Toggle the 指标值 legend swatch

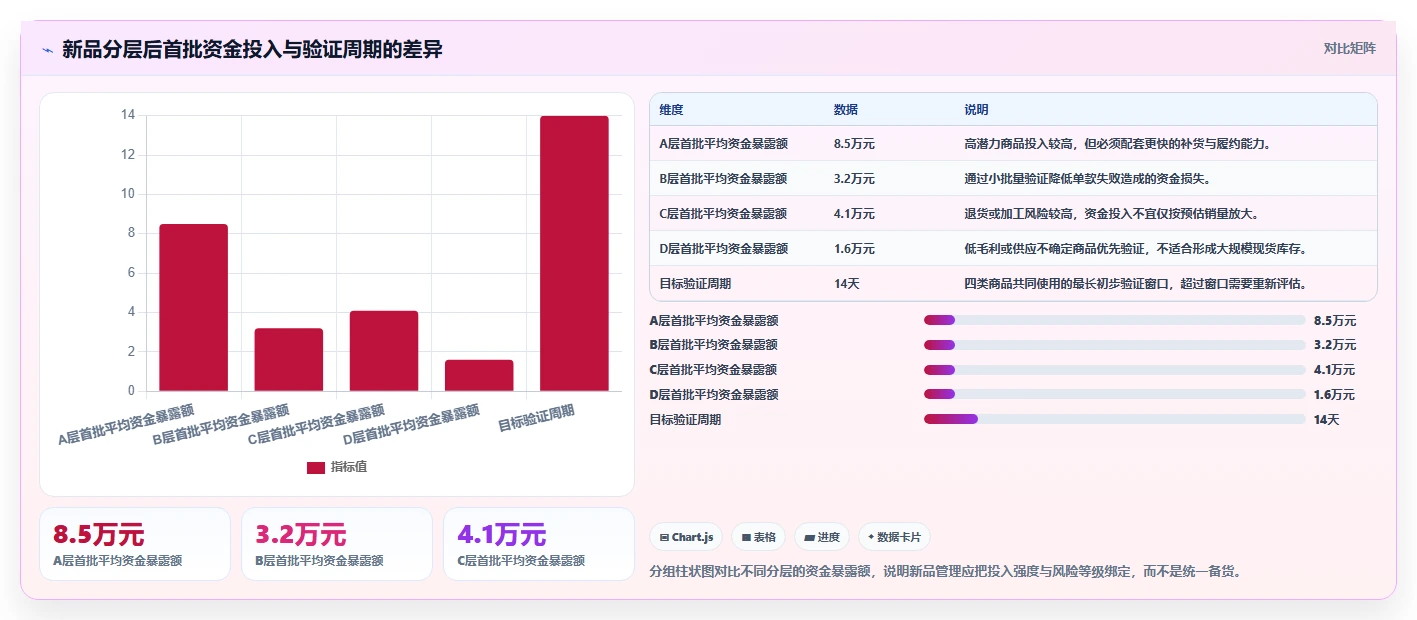(x=316, y=467)
